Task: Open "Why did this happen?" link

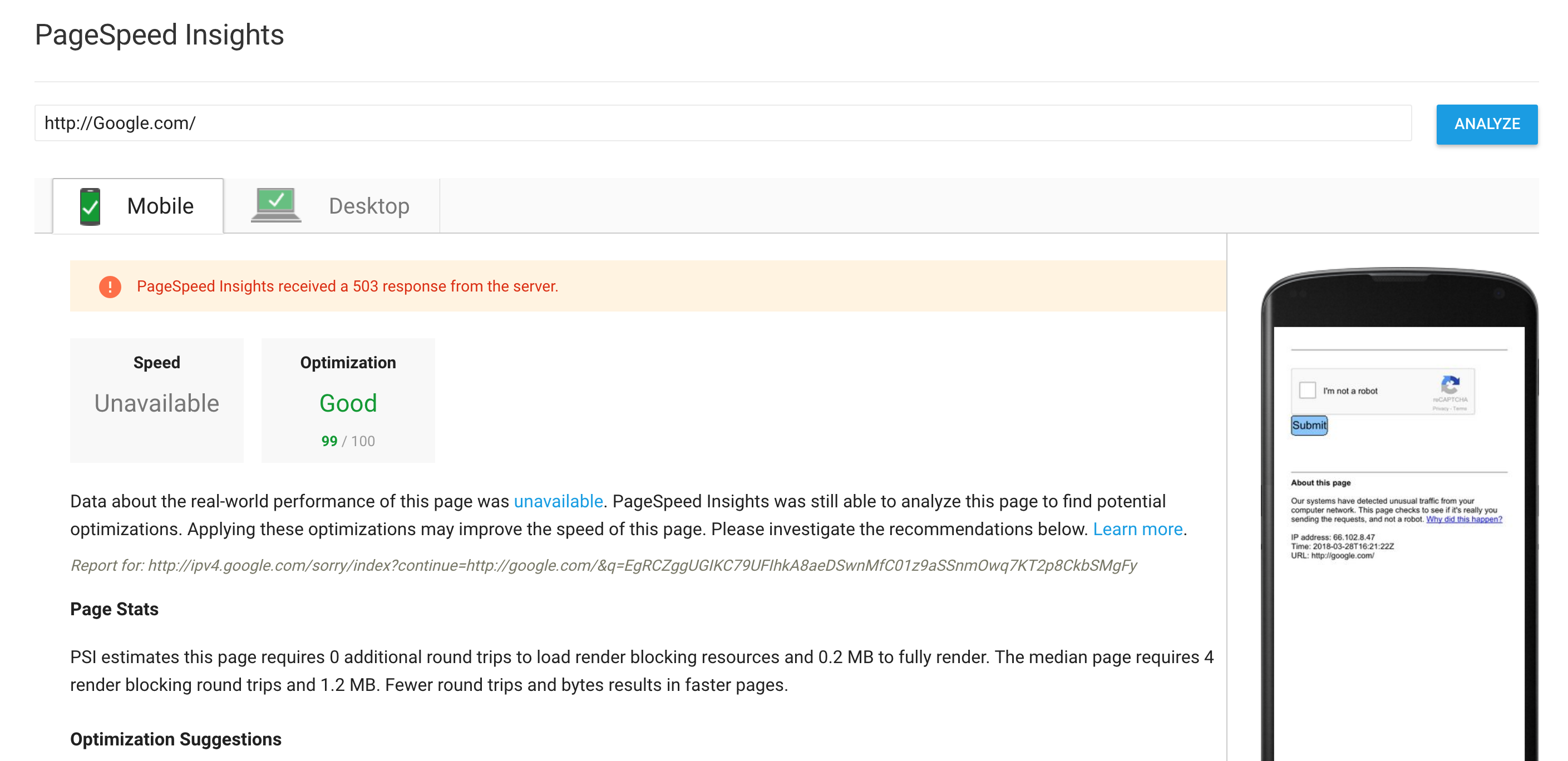Action: (x=1464, y=520)
